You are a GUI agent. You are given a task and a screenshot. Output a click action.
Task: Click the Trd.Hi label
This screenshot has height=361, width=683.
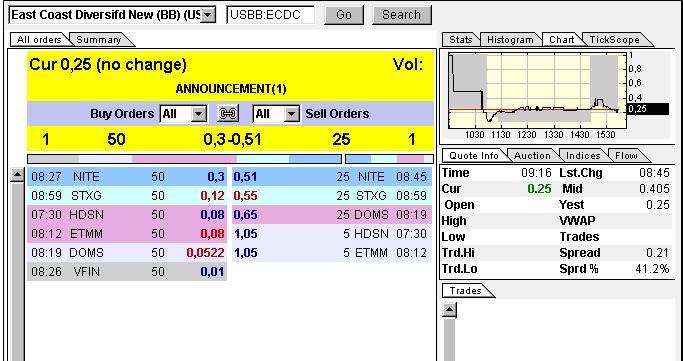click(457, 253)
